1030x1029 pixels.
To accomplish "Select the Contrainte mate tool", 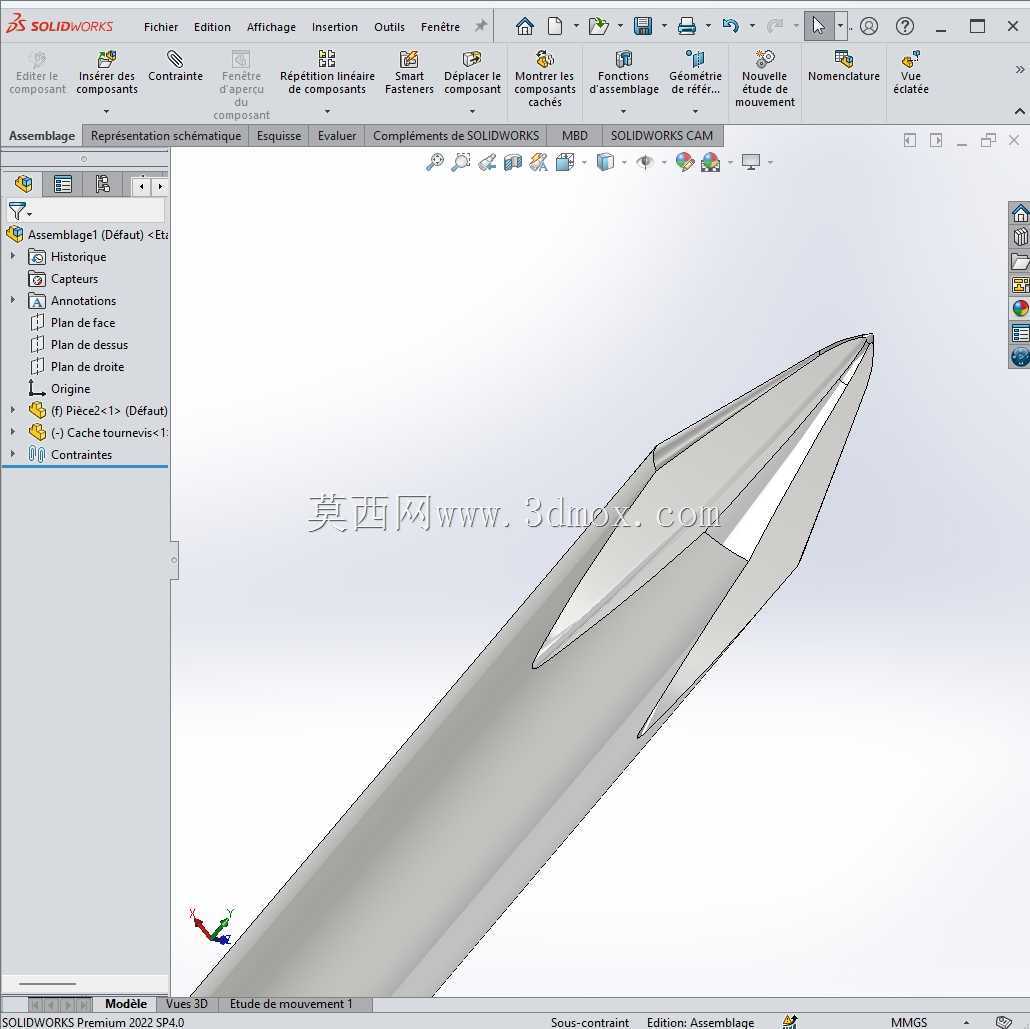I will (175, 66).
